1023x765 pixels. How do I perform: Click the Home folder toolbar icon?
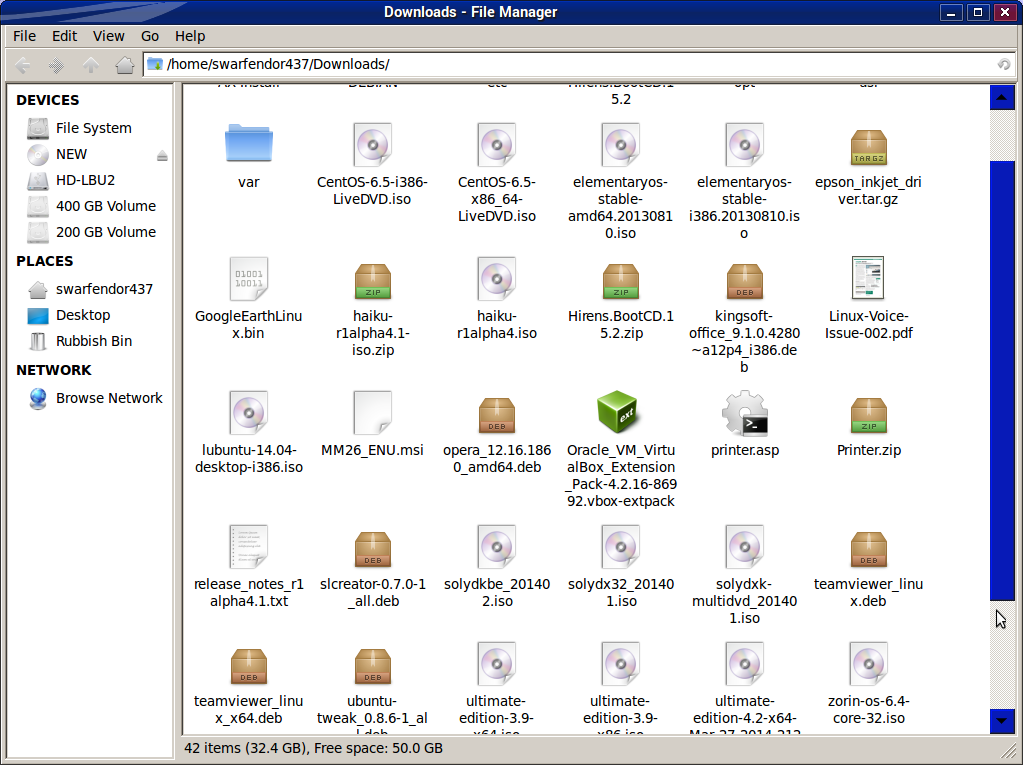(125, 65)
